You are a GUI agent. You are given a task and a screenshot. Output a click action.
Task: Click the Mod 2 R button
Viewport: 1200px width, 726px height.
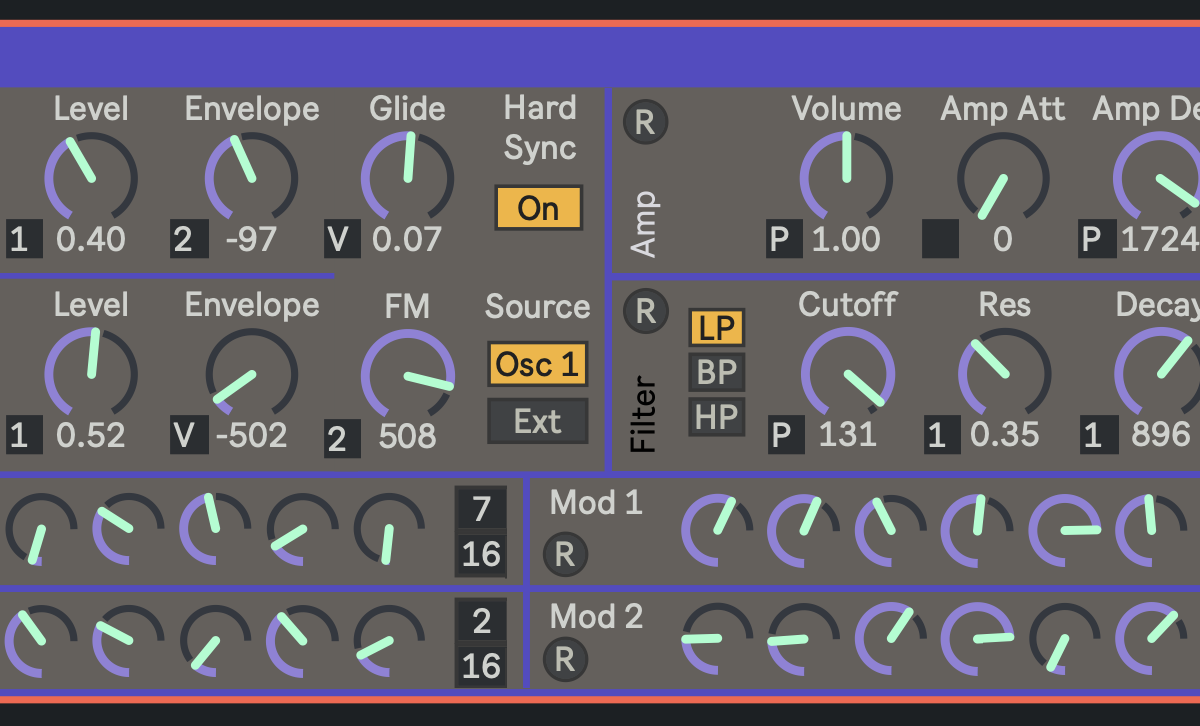point(565,659)
